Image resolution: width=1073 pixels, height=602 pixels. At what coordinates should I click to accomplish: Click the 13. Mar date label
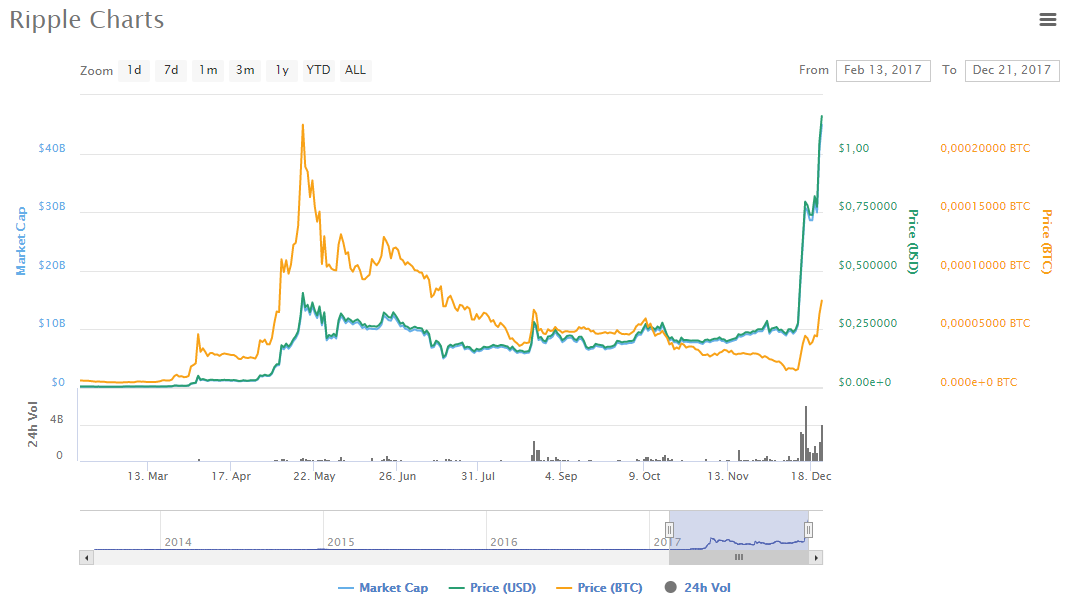[x=148, y=476]
